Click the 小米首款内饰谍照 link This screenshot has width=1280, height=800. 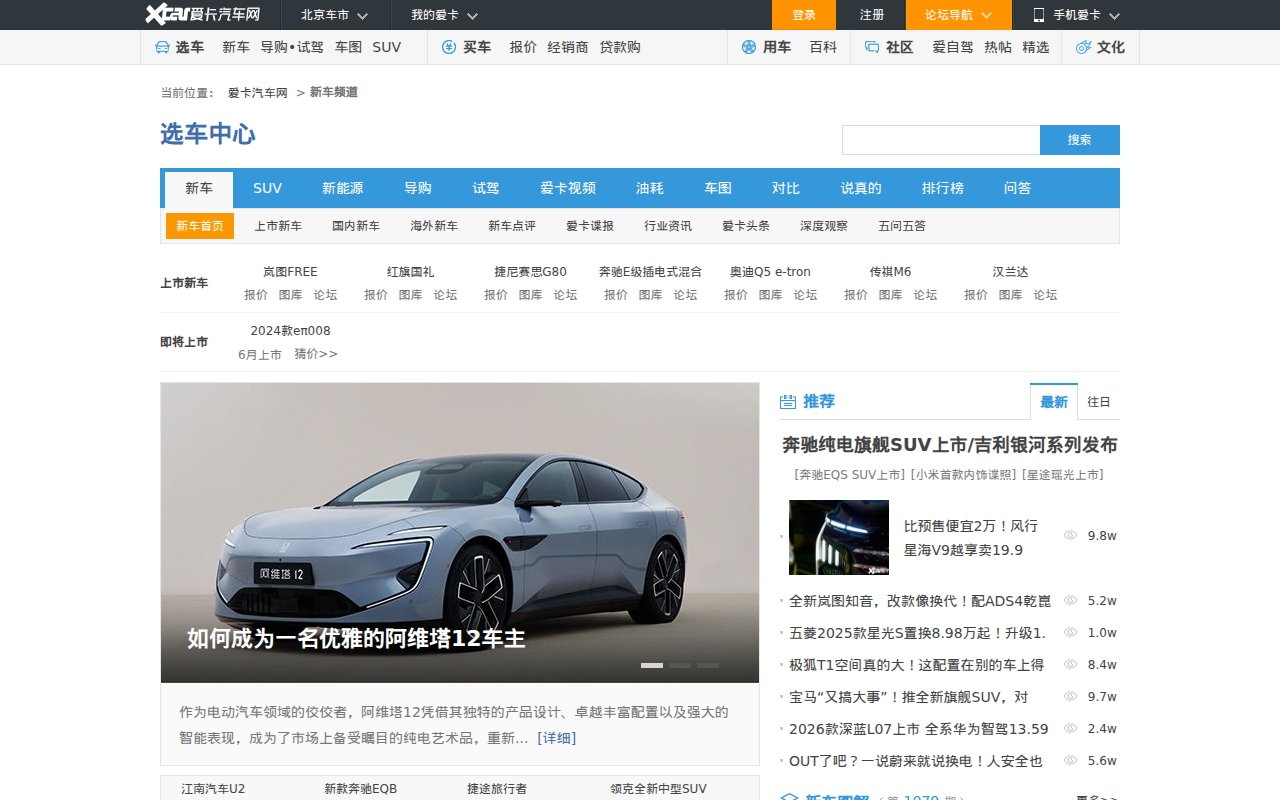[963, 475]
